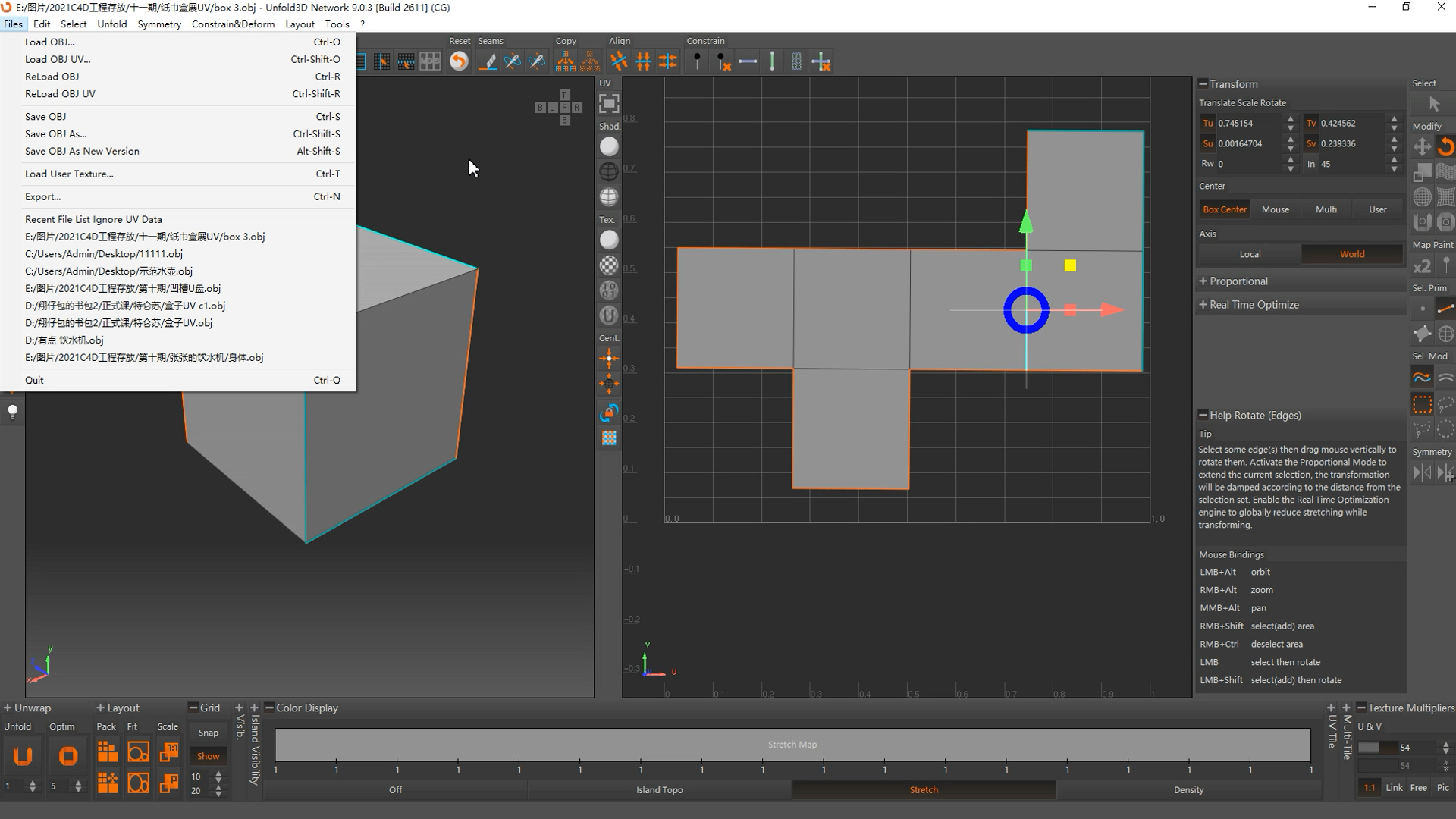Click the x2 Map Paint icon
This screenshot has width=1456, height=819.
1422,266
